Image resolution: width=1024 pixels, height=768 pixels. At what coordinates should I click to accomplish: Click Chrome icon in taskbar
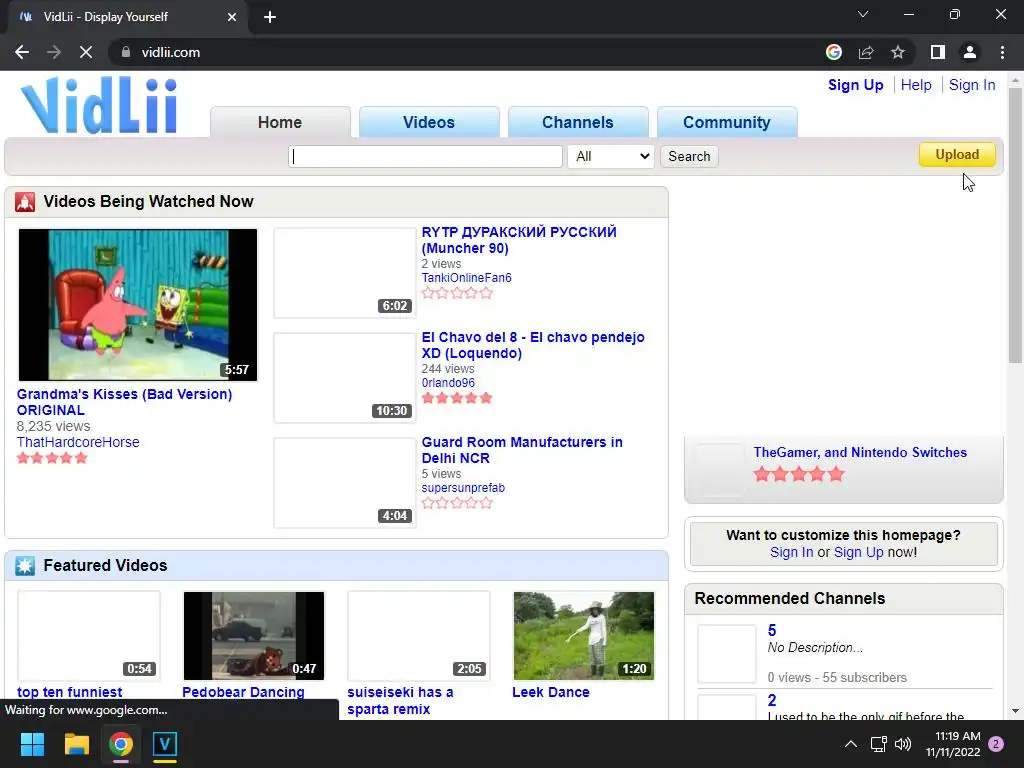pyautogui.click(x=121, y=744)
